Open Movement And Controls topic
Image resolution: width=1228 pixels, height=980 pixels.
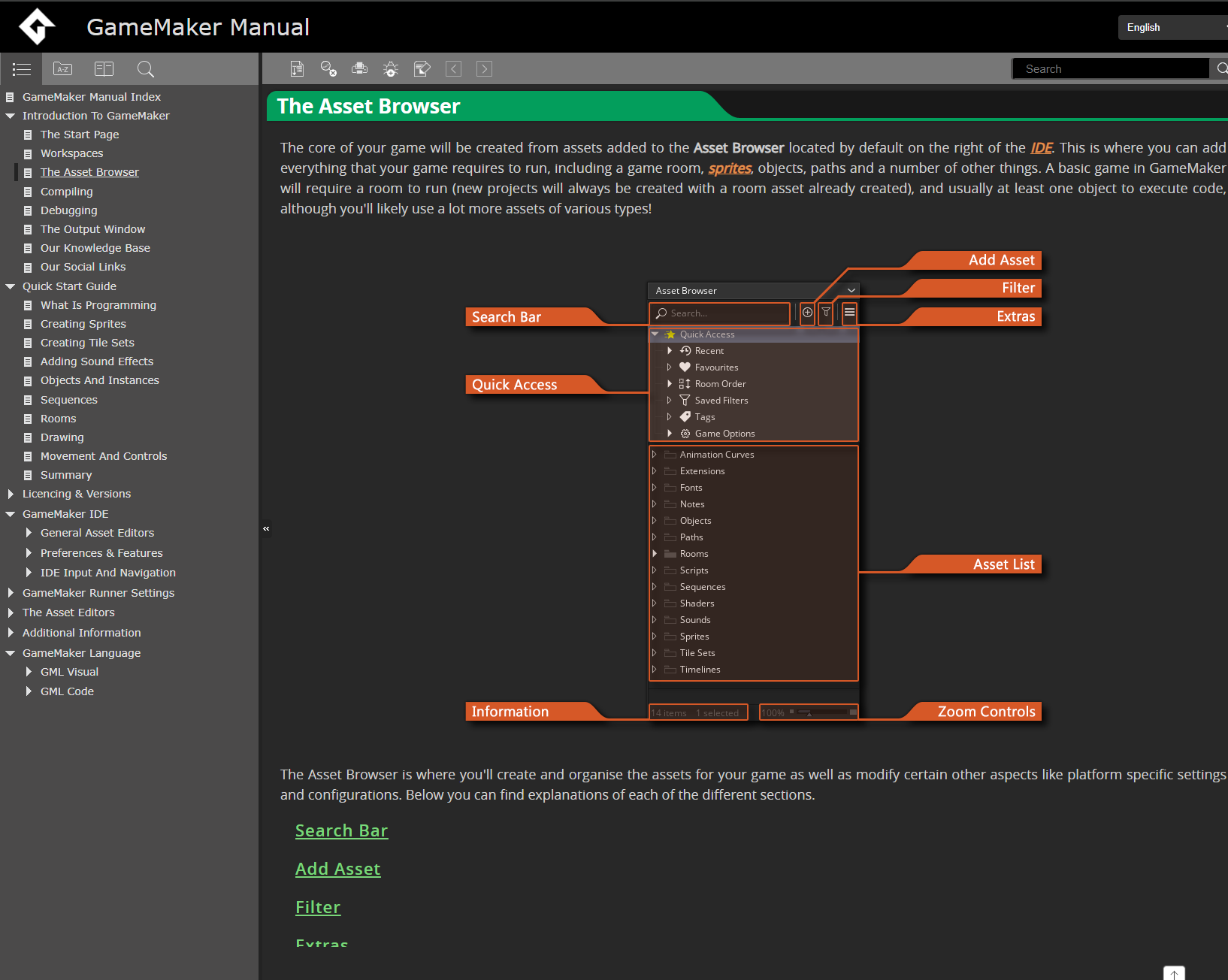pyautogui.click(x=104, y=456)
